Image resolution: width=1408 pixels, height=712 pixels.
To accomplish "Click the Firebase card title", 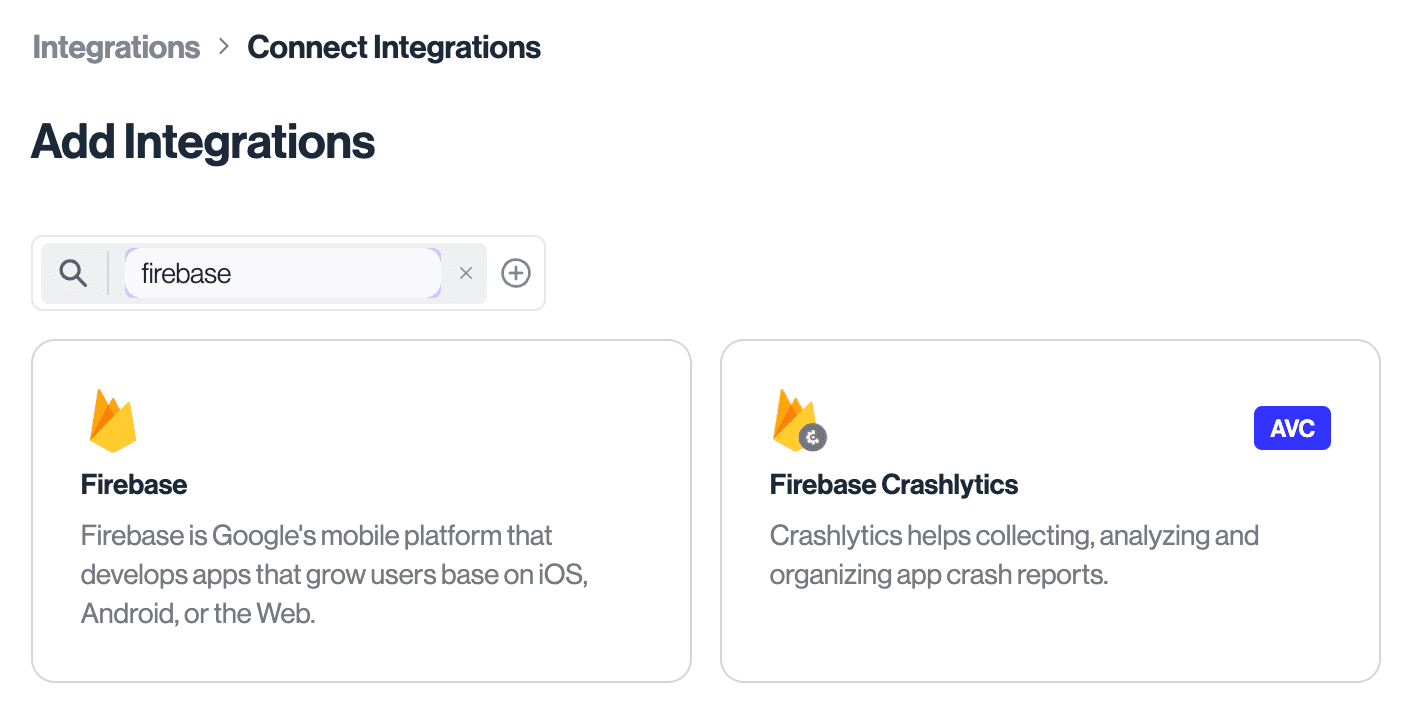I will 134,484.
